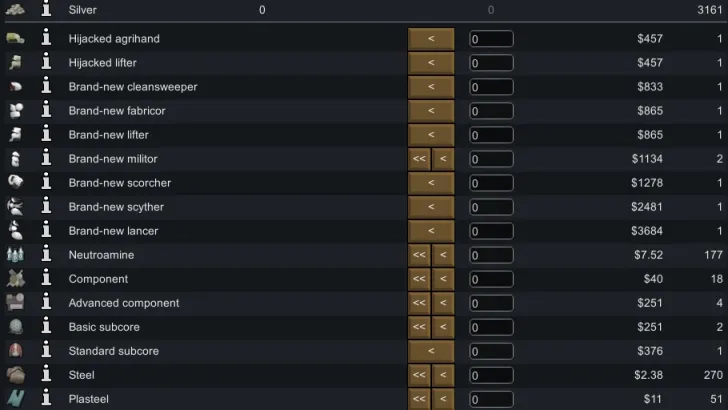Open Plasteel info button

[46, 398]
